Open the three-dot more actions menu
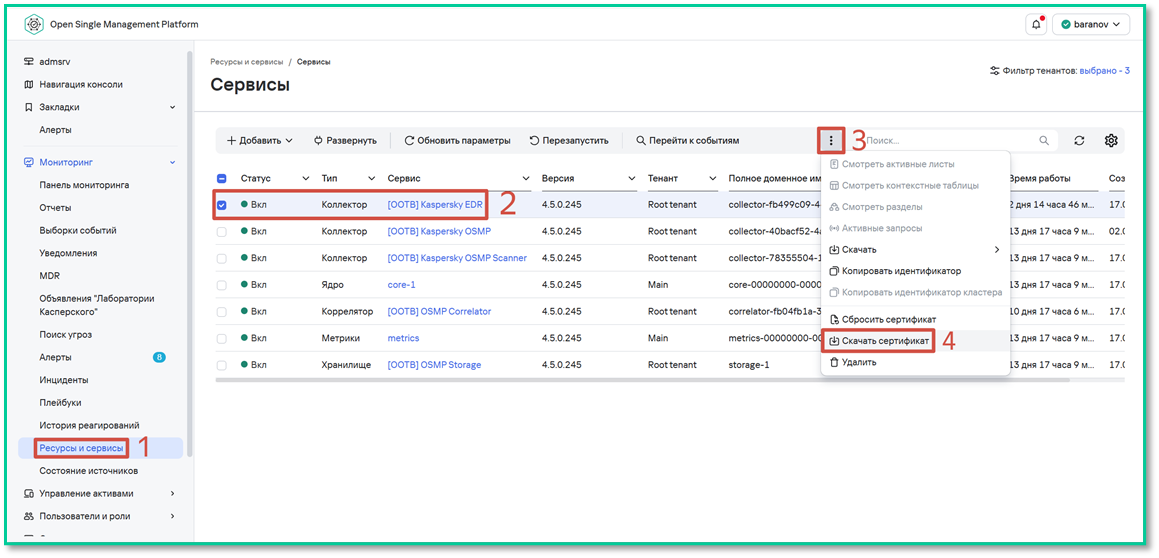 pyautogui.click(x=831, y=140)
